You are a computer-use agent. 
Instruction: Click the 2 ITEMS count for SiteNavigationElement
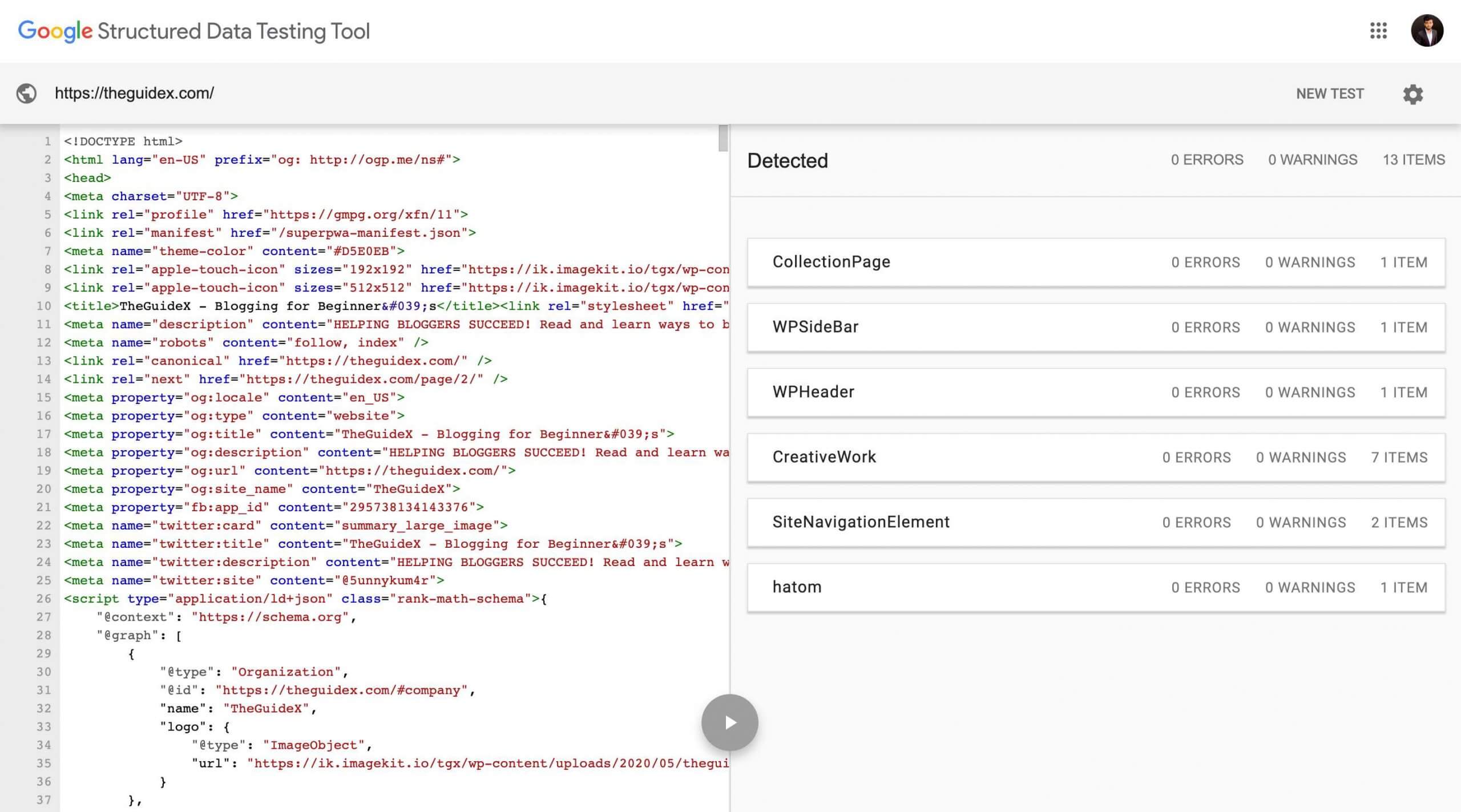(x=1399, y=523)
